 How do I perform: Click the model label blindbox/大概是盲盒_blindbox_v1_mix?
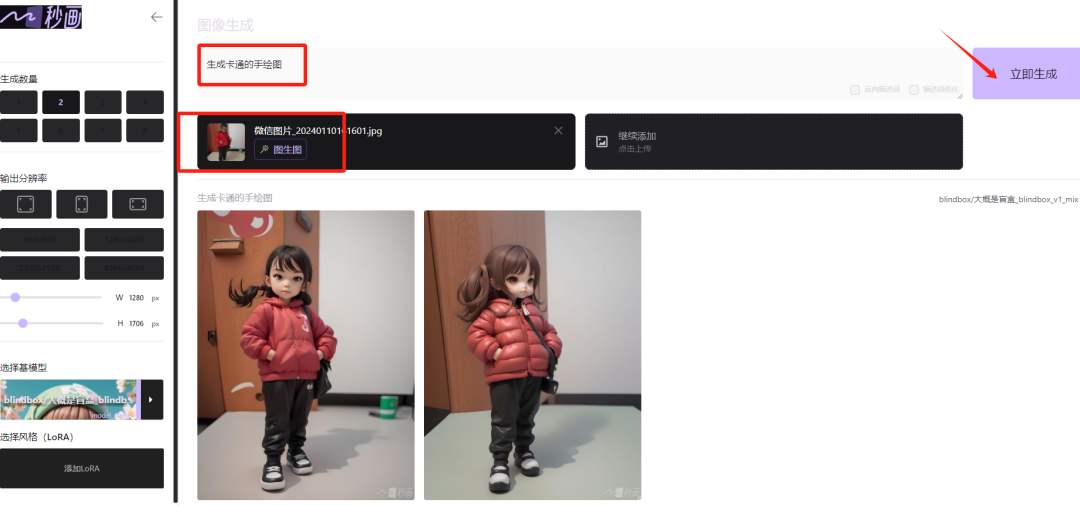click(1008, 199)
